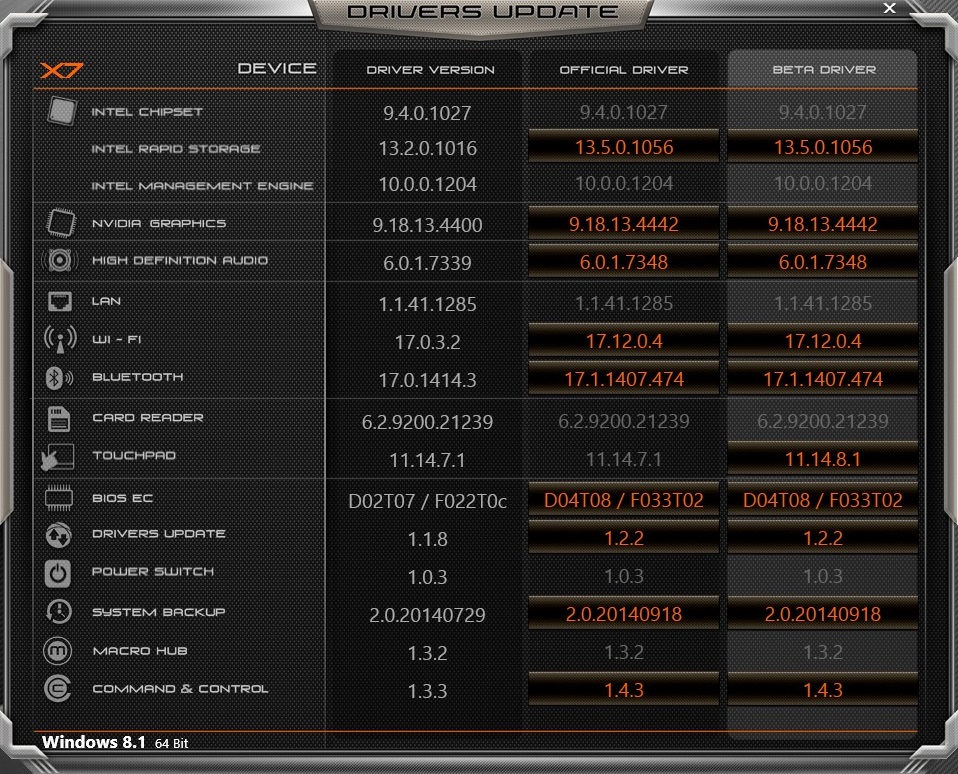958x774 pixels.
Task: Install official BIOS EC update D04T08 / F033T02
Action: point(624,500)
